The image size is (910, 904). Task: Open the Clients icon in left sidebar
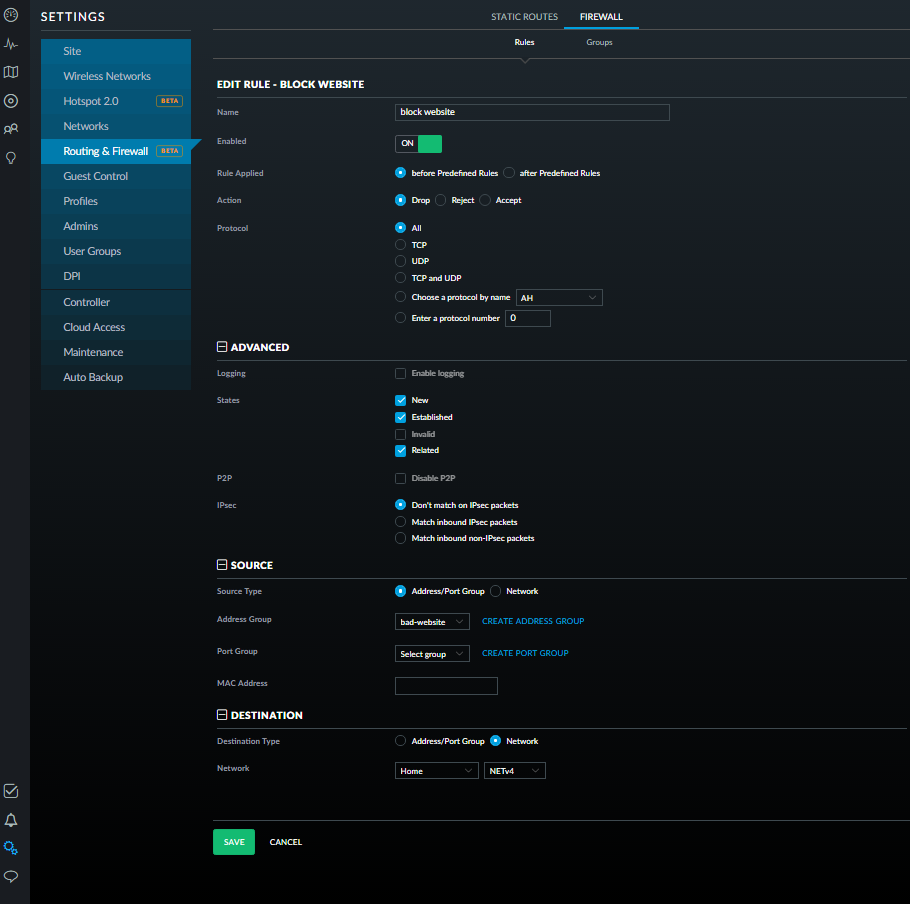(11, 129)
